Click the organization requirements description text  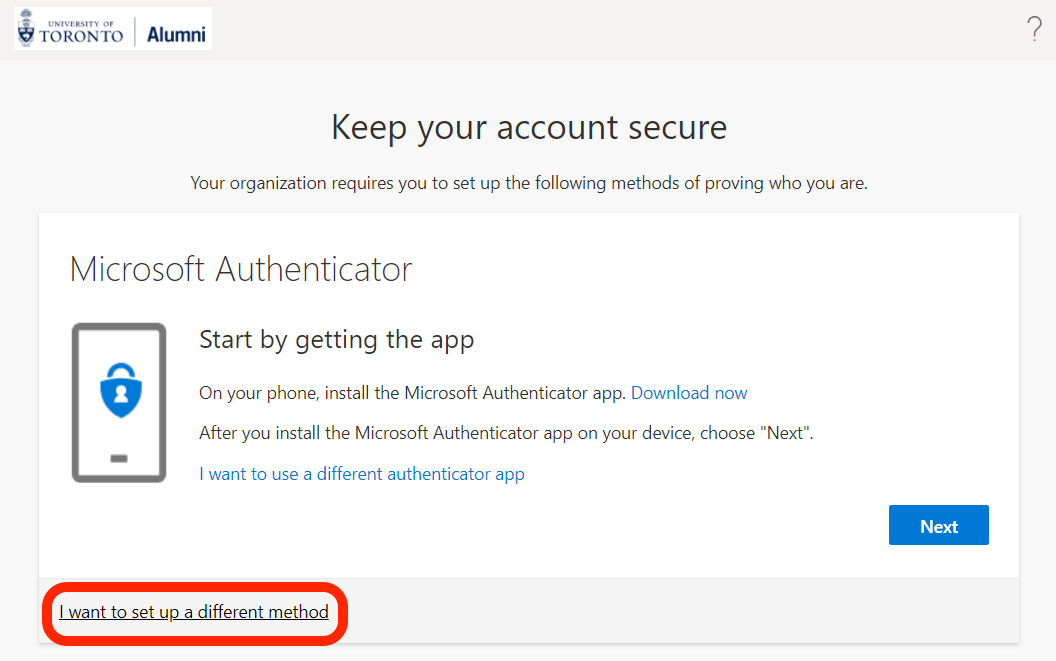pyautogui.click(x=528, y=183)
